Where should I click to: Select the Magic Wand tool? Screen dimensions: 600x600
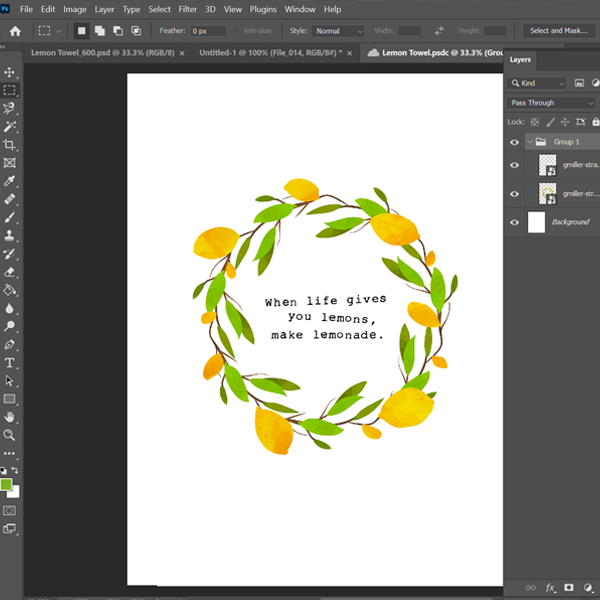pos(10,127)
